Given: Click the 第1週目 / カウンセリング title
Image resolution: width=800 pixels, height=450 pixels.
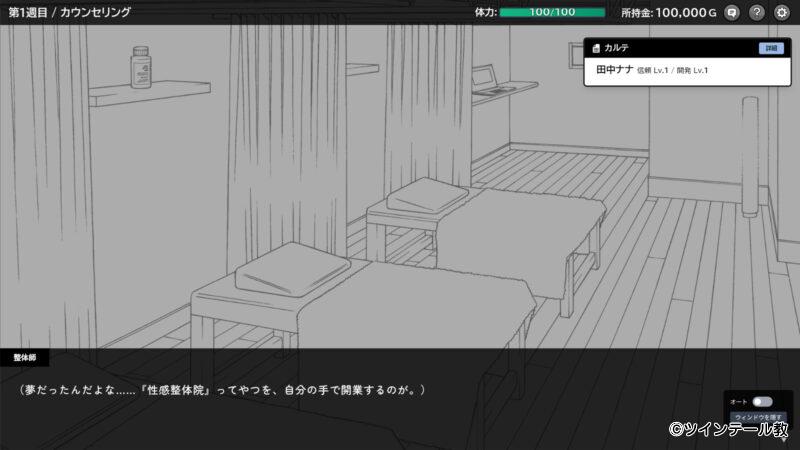Looking at the screenshot, I should pyautogui.click(x=70, y=12).
